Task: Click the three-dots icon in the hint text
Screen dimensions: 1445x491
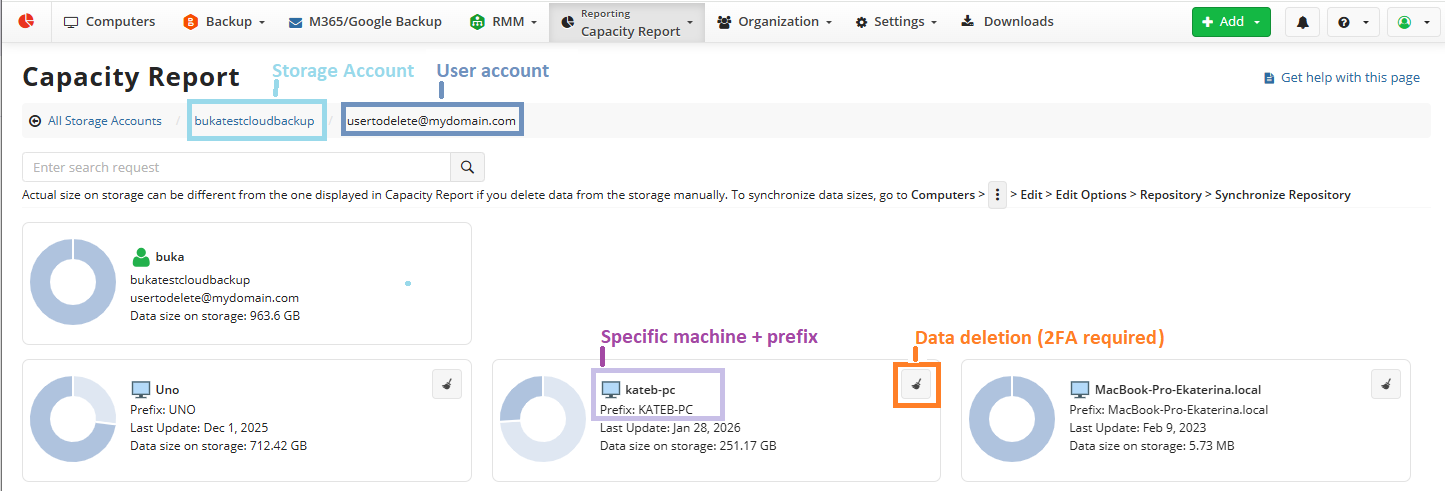Action: click(x=997, y=195)
